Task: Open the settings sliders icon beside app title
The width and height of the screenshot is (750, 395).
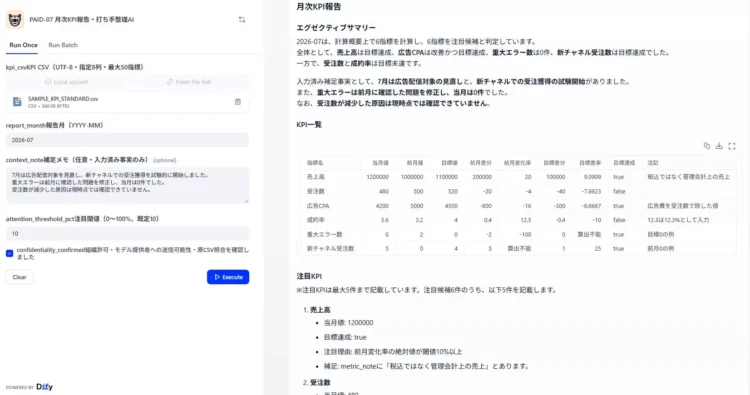Action: point(242,20)
